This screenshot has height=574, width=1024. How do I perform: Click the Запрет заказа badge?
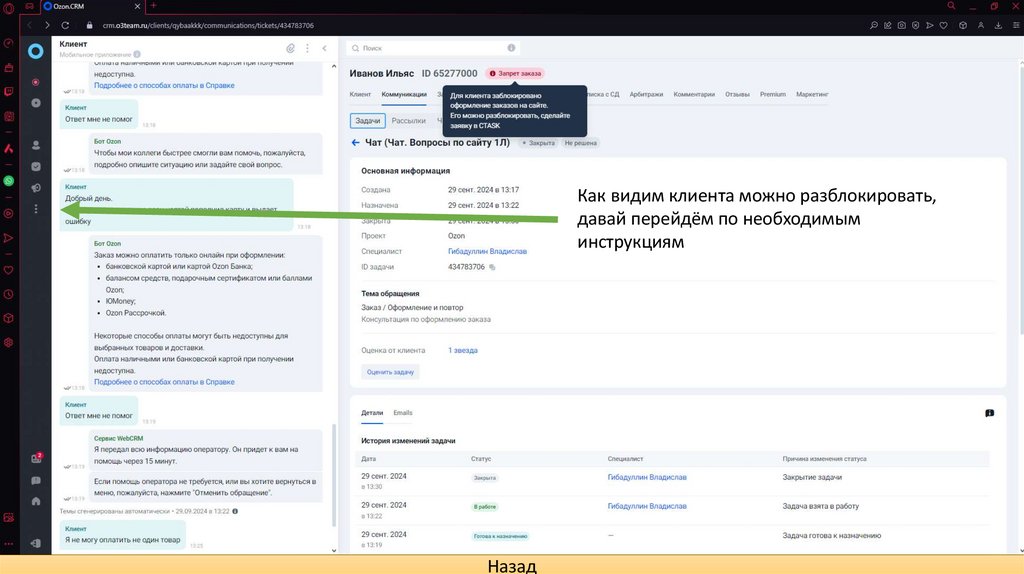(x=515, y=74)
